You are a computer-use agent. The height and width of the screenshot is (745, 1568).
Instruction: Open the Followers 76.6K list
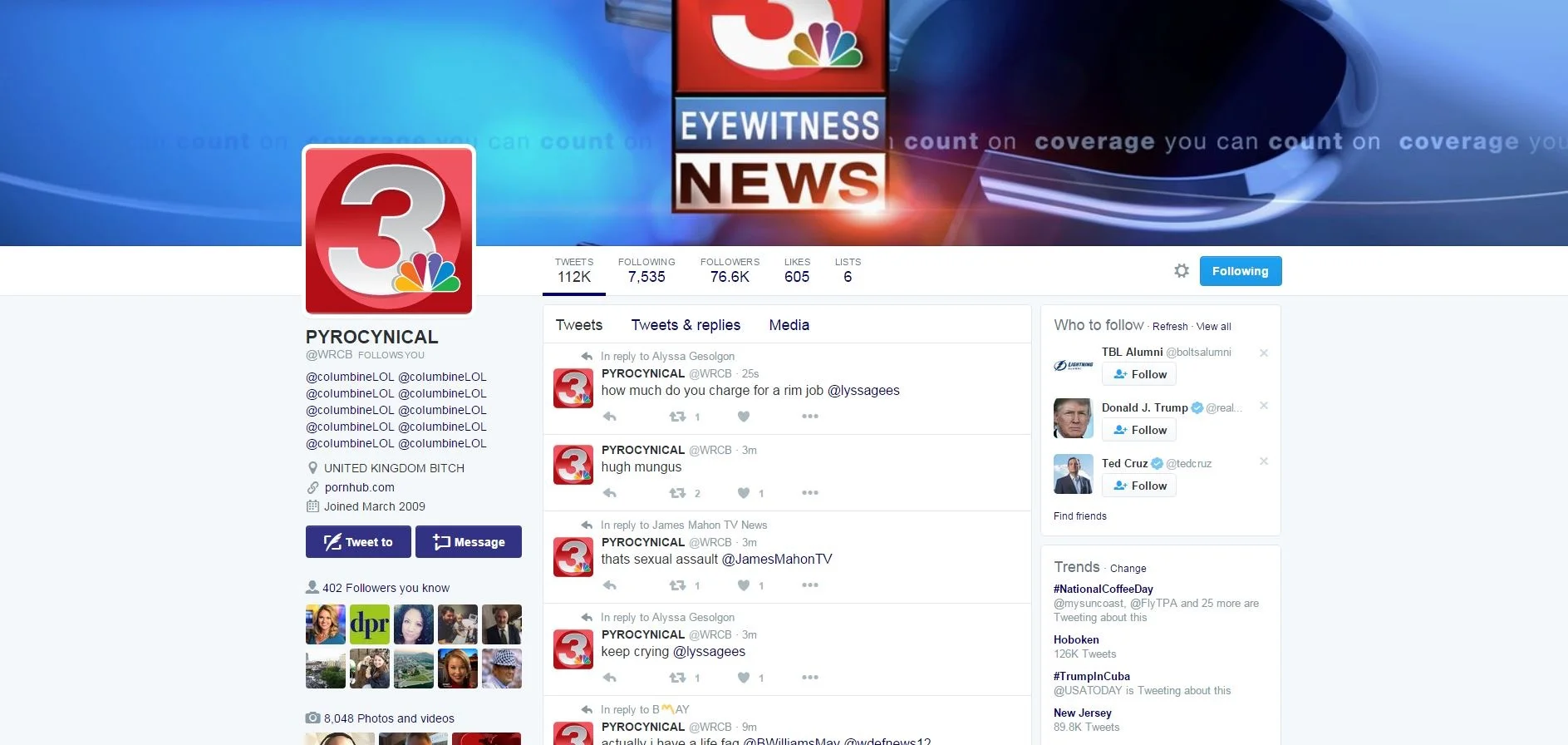[730, 270]
